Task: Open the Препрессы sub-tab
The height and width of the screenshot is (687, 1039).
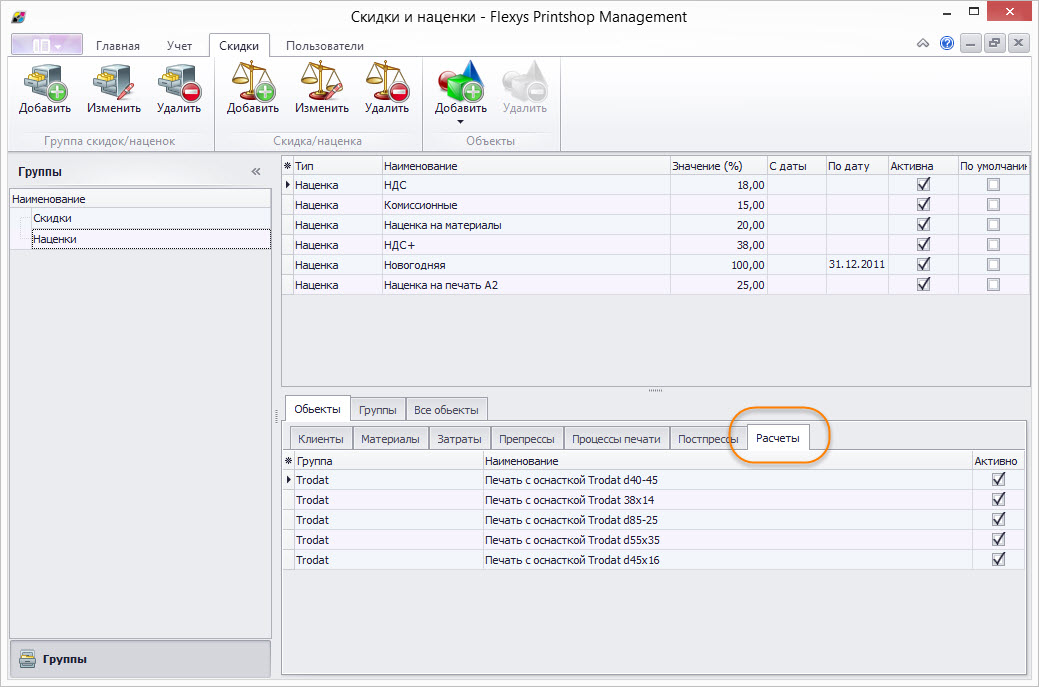Action: coord(527,439)
